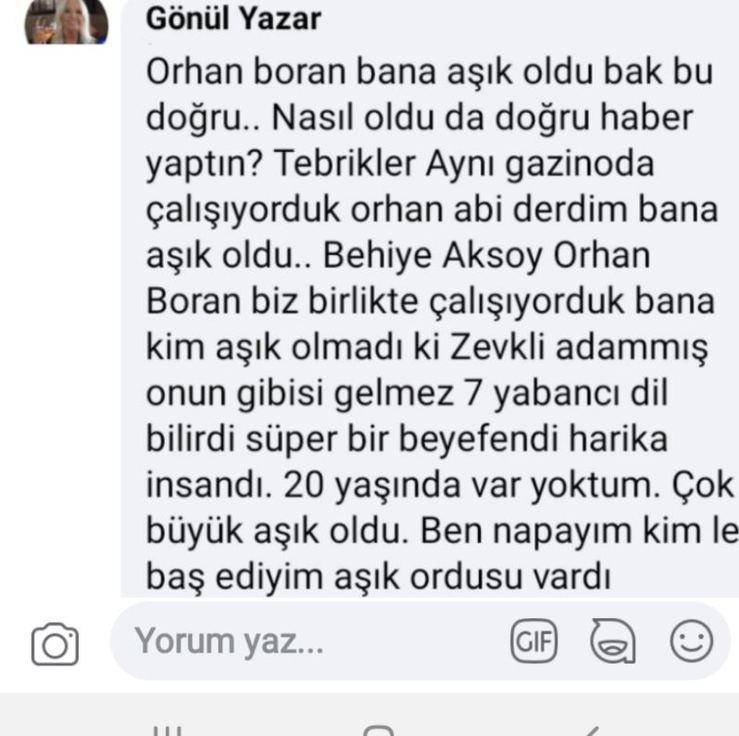Open the GIF picker in comment box

(x=534, y=641)
